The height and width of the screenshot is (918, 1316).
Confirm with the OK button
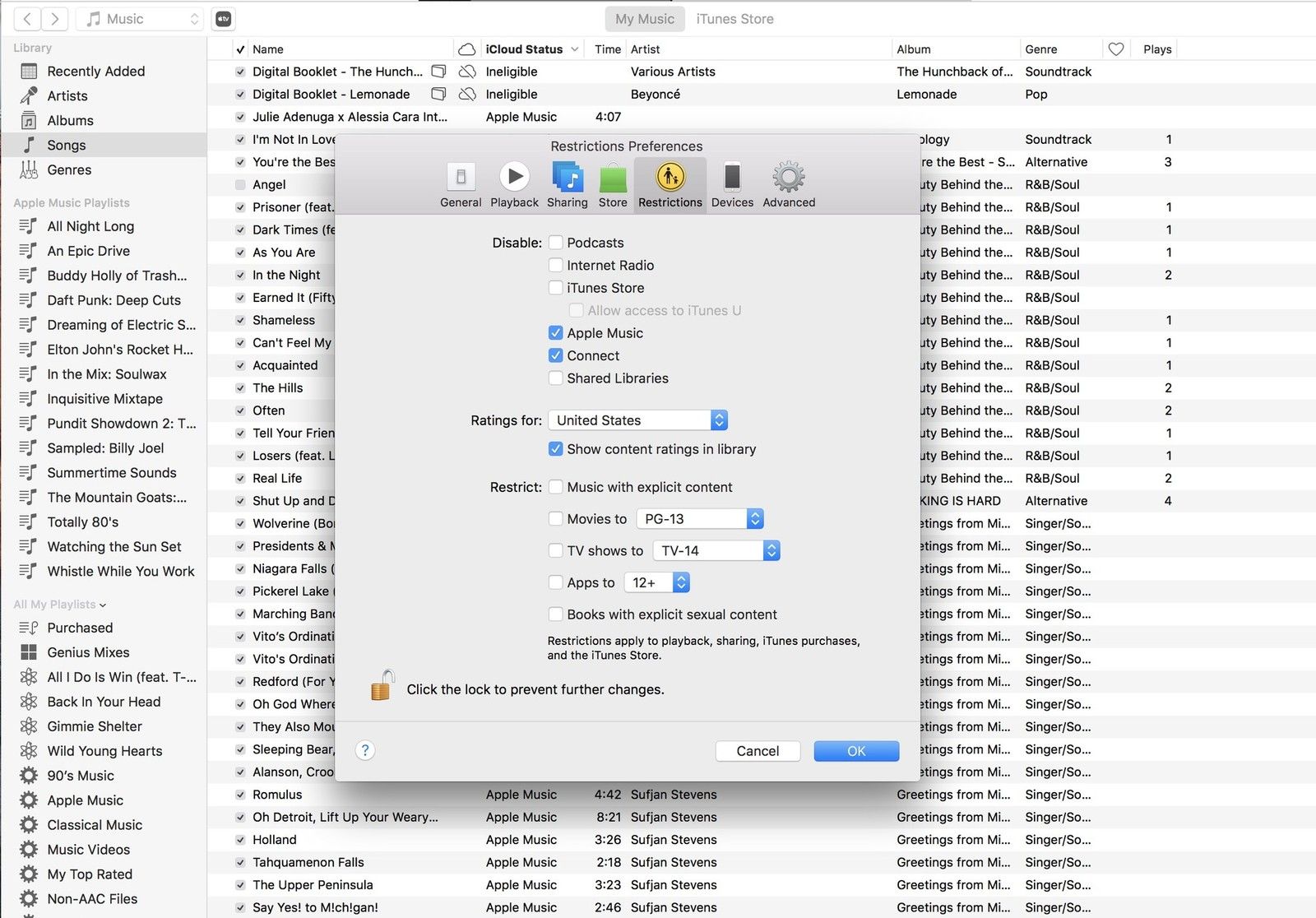tap(856, 751)
